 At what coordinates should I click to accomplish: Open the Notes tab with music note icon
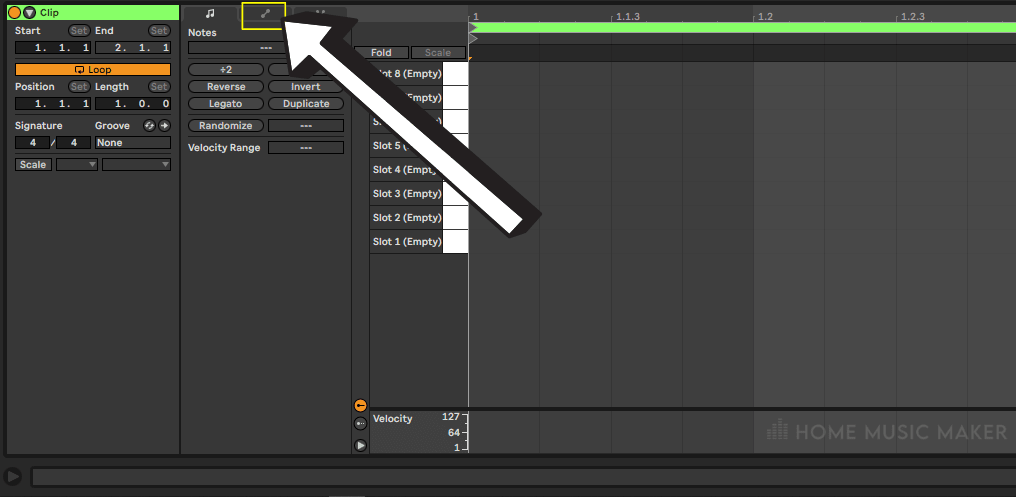click(x=210, y=13)
